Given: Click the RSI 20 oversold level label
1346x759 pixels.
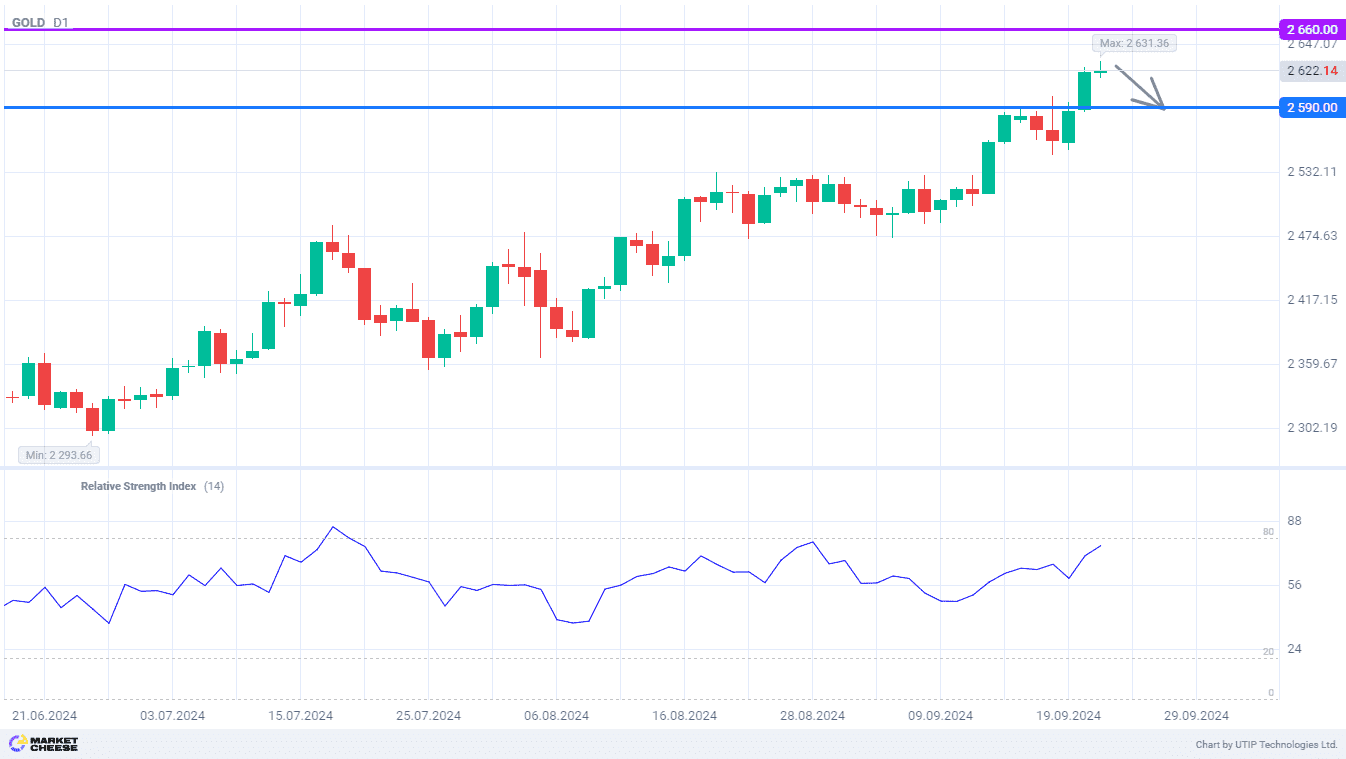Looking at the screenshot, I should coord(1269,652).
